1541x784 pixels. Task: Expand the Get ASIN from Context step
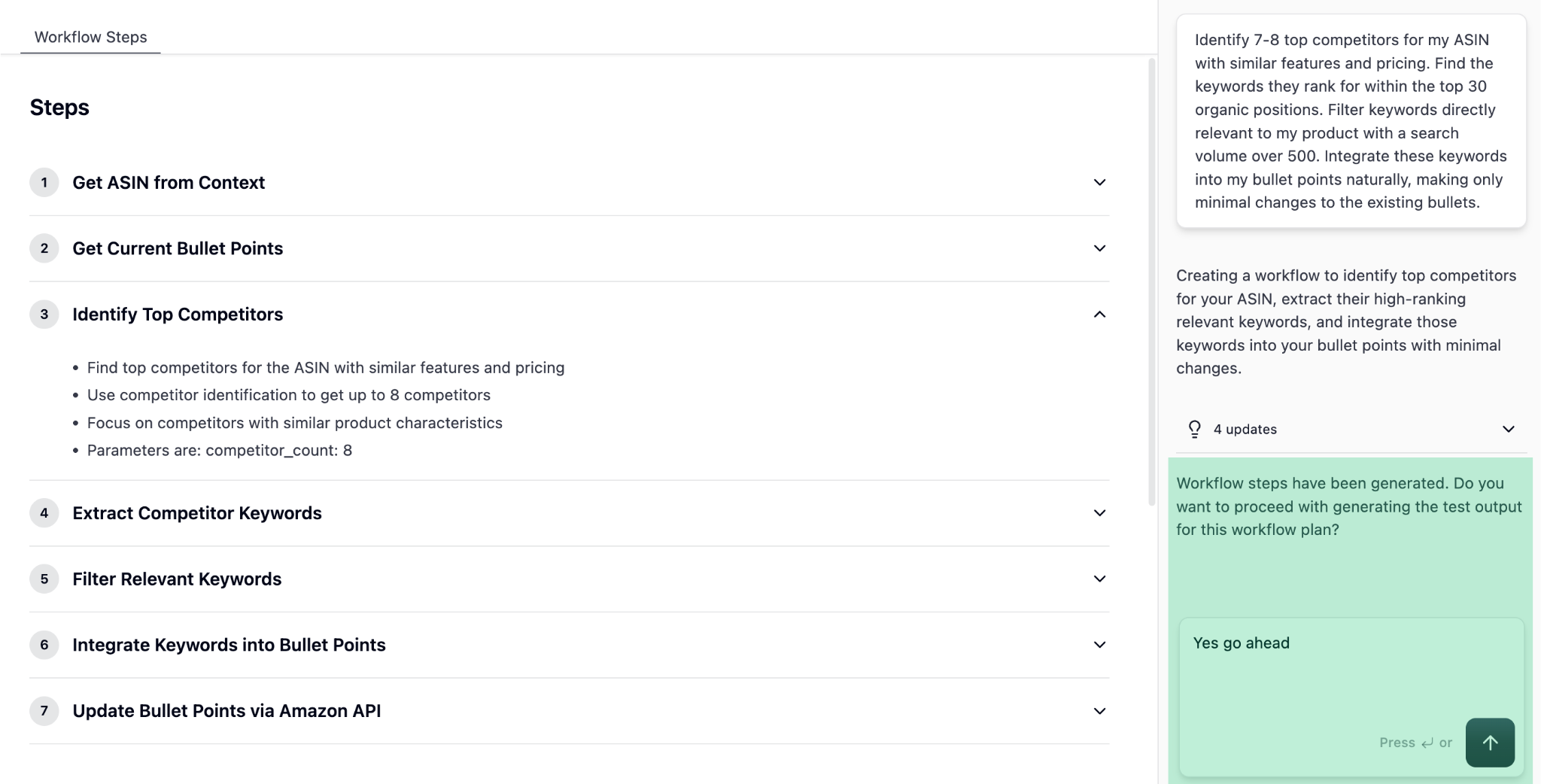point(1099,182)
